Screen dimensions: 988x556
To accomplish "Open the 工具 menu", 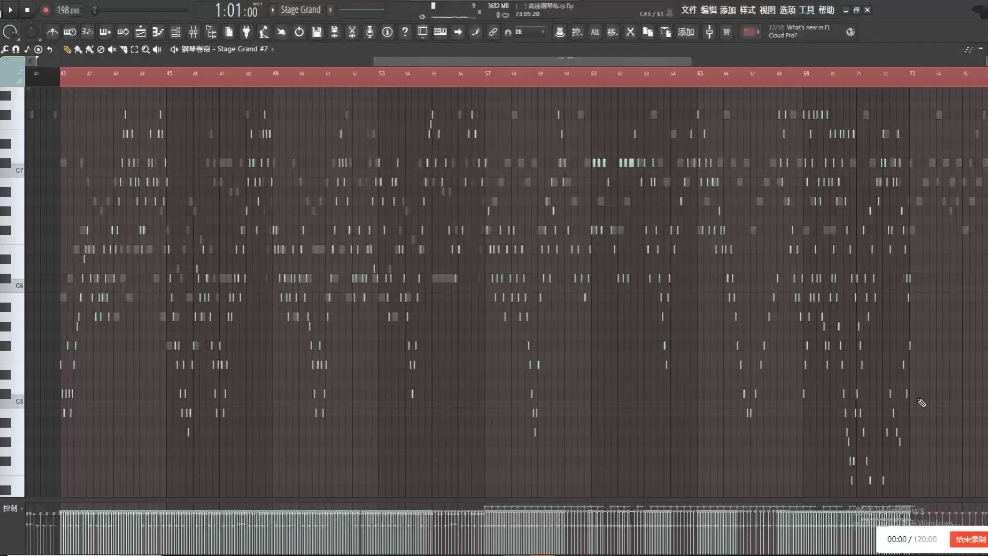I will click(807, 10).
